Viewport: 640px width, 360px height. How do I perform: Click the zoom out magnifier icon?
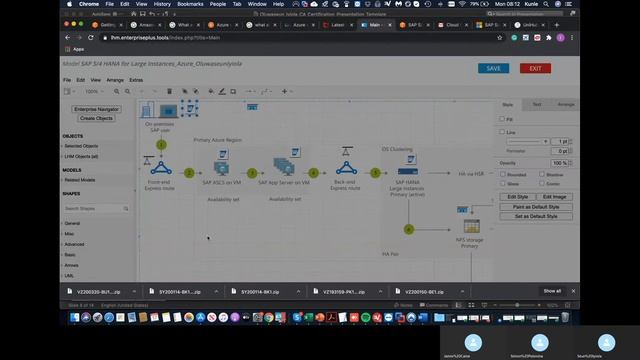[x=128, y=91]
